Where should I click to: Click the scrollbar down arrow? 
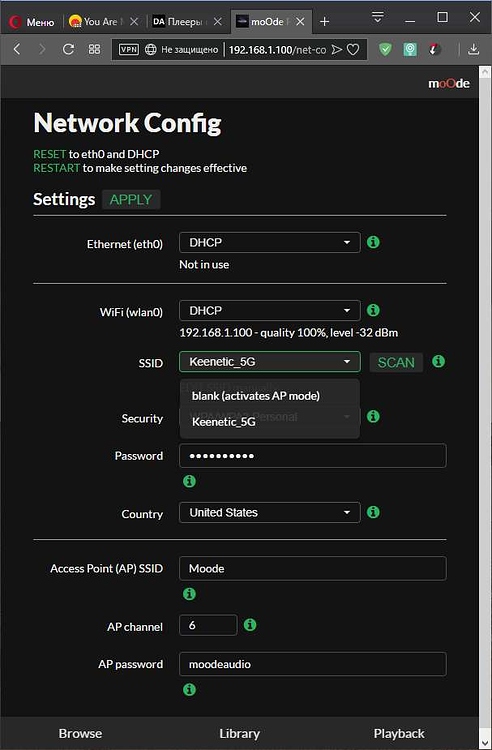click(485, 741)
